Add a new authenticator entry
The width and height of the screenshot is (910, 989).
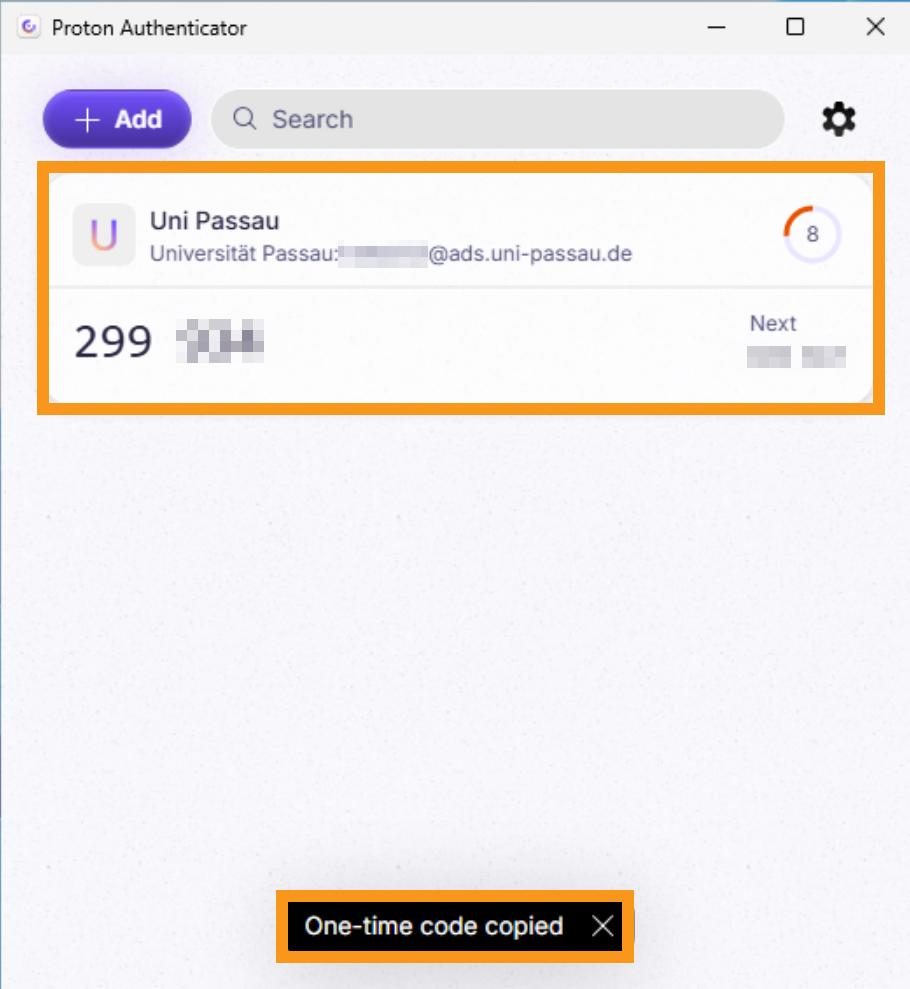pyautogui.click(x=117, y=119)
